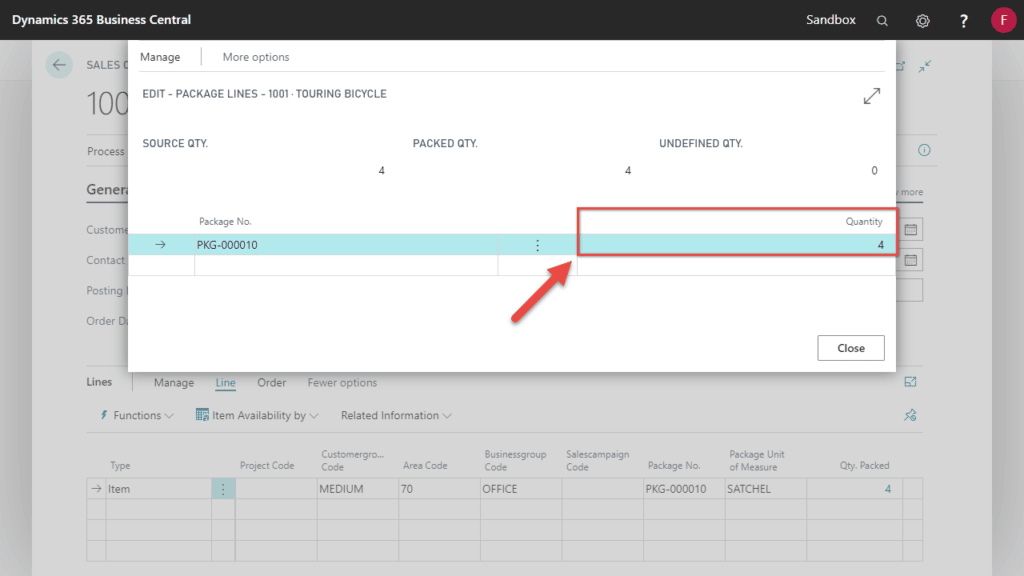
Task: Click More options in the dialog
Action: point(256,57)
